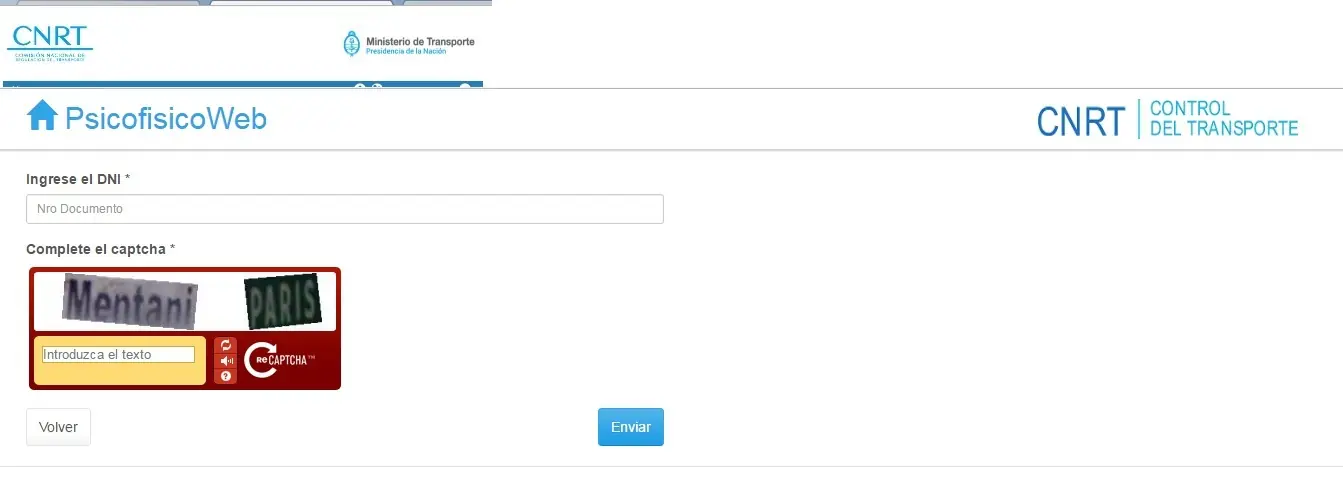The width and height of the screenshot is (1343, 480).
Task: Click the reCAPTCHA circular arrow logo
Action: coord(259,360)
